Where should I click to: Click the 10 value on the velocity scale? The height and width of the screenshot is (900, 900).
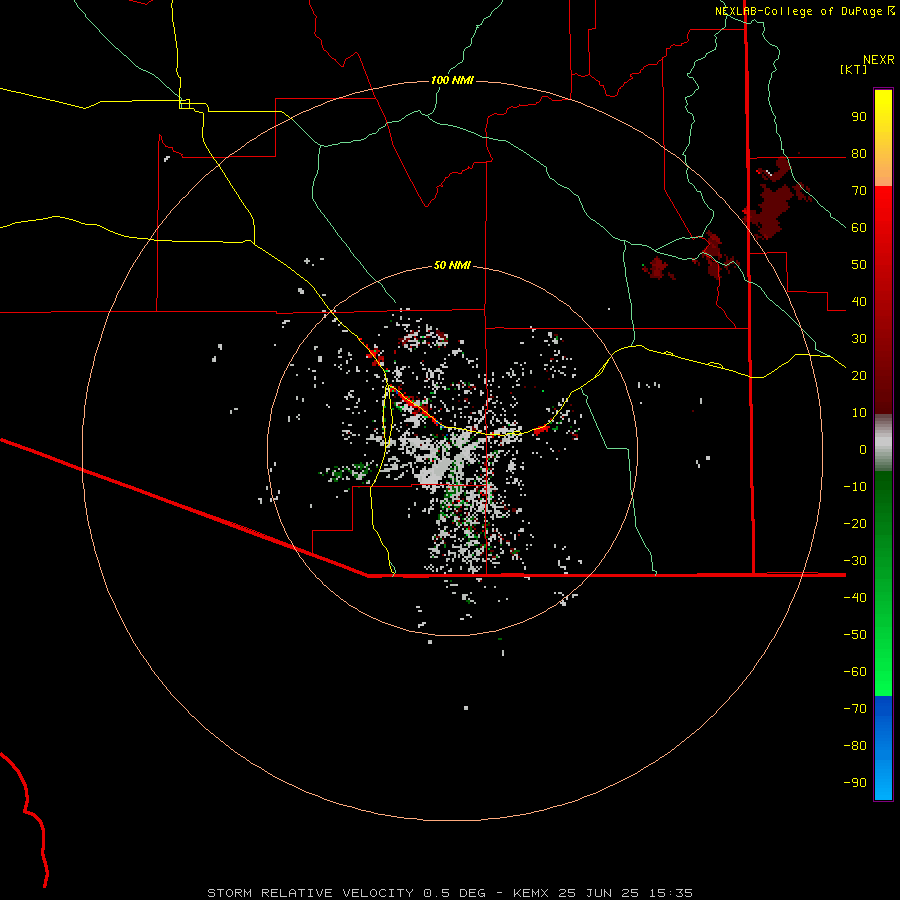click(859, 413)
